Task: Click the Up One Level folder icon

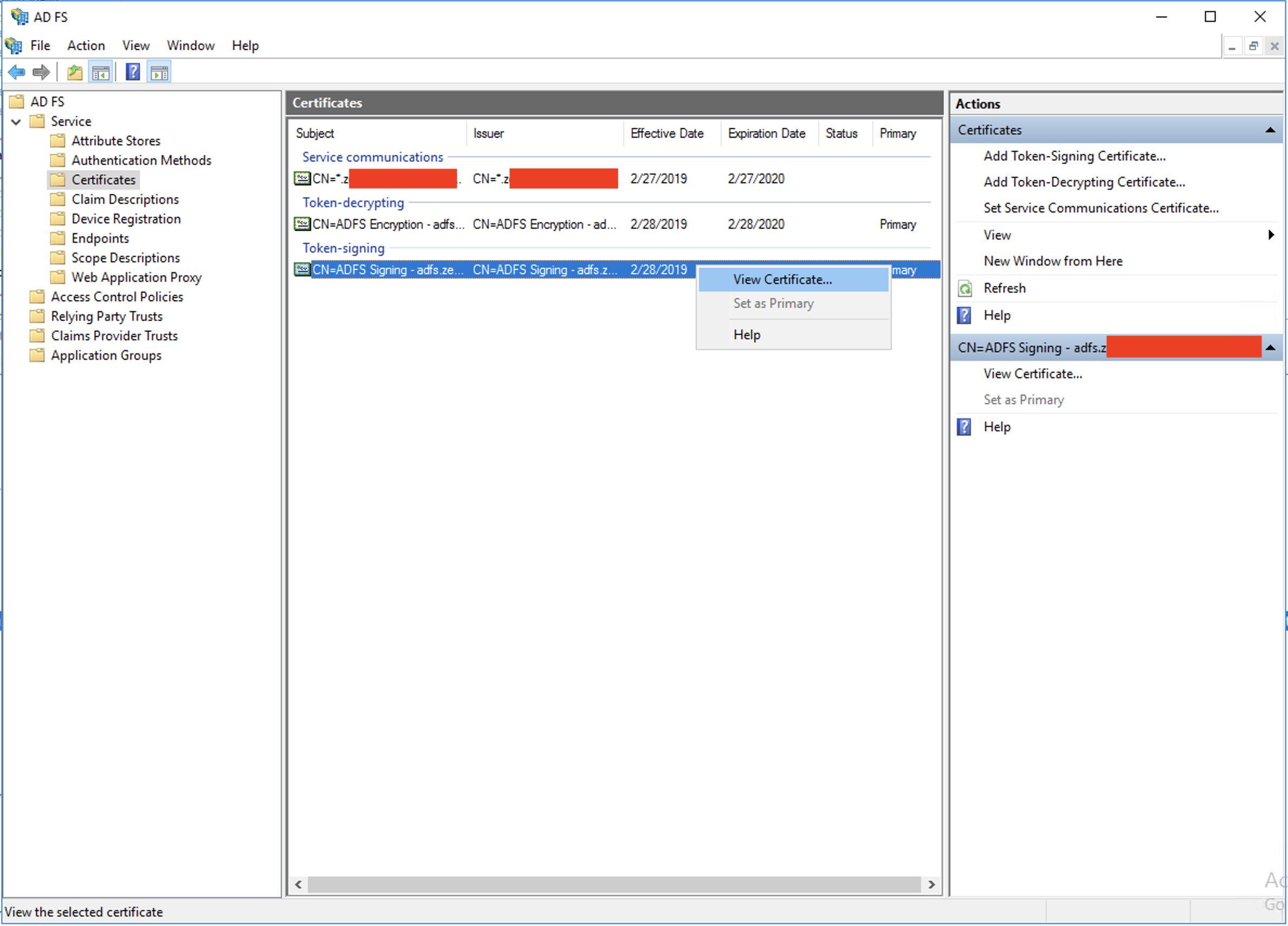Action: click(74, 73)
